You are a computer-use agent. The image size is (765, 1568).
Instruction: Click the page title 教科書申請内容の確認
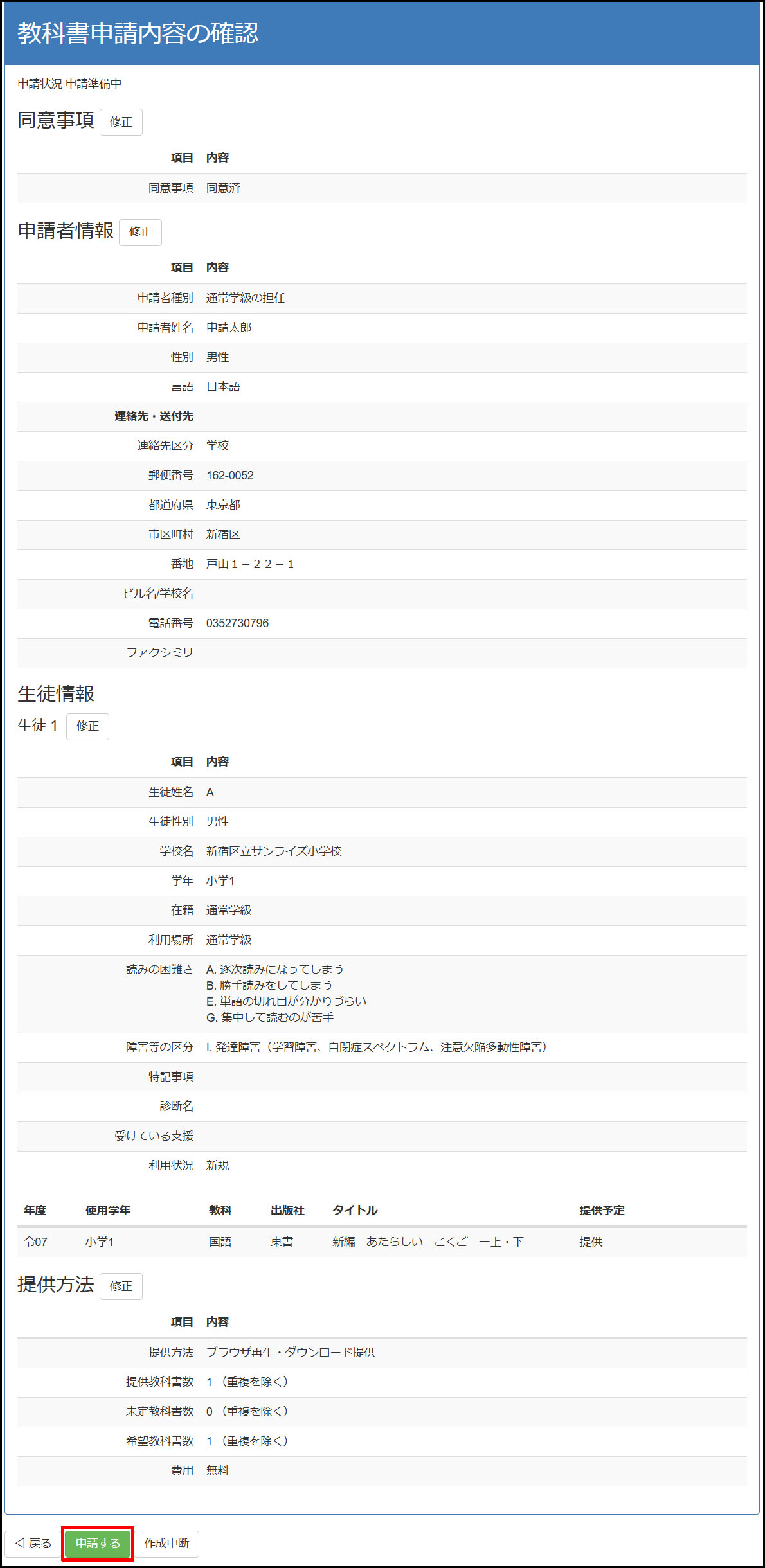click(138, 33)
